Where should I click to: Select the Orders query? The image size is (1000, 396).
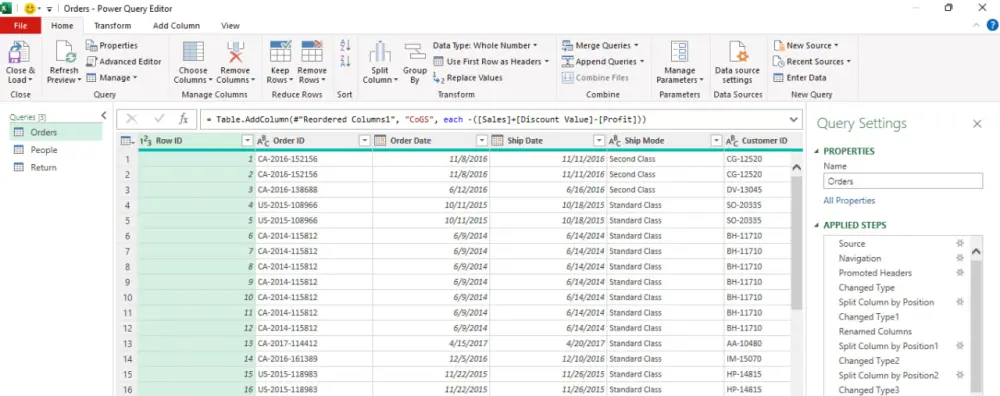[x=55, y=132]
